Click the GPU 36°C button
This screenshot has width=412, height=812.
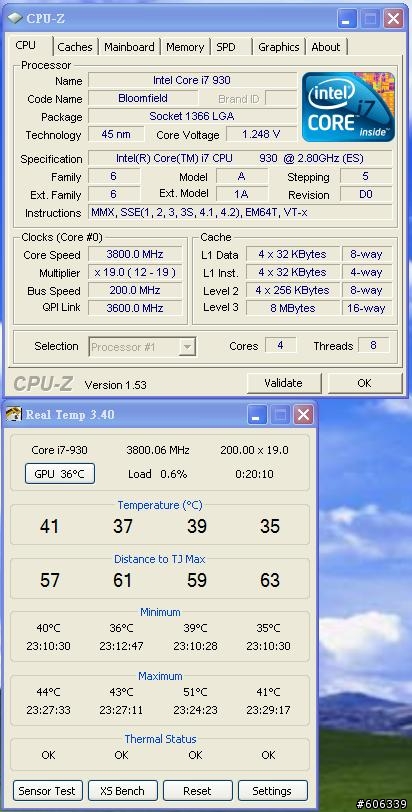pyautogui.click(x=60, y=473)
